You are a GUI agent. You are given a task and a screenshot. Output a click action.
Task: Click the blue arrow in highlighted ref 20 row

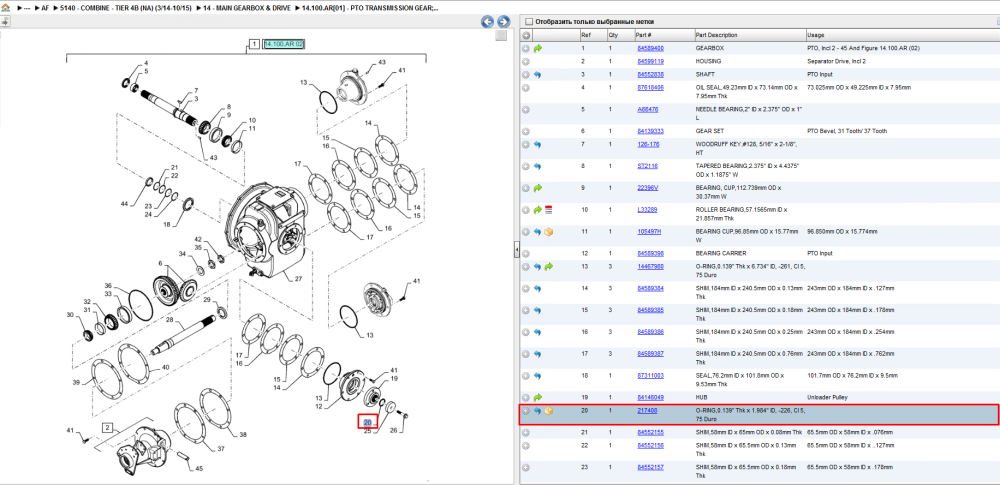click(538, 411)
